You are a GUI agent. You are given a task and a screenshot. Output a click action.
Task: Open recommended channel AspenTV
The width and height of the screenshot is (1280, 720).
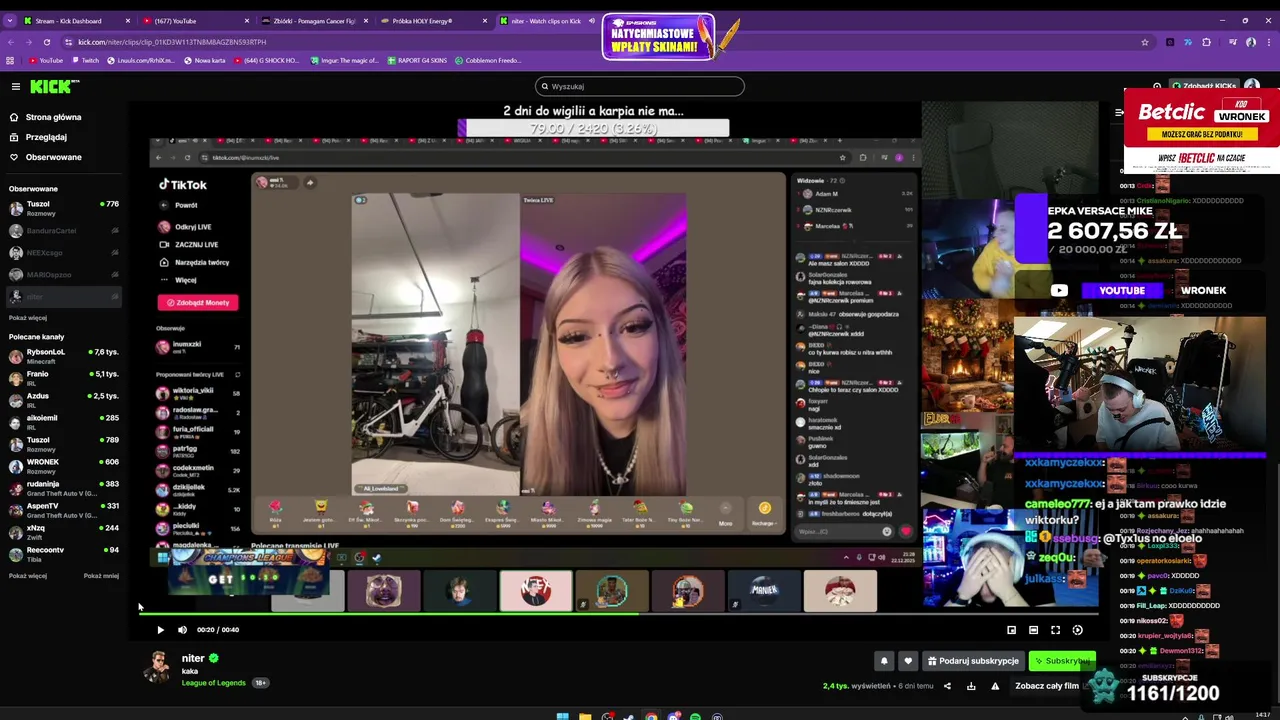coord(62,510)
